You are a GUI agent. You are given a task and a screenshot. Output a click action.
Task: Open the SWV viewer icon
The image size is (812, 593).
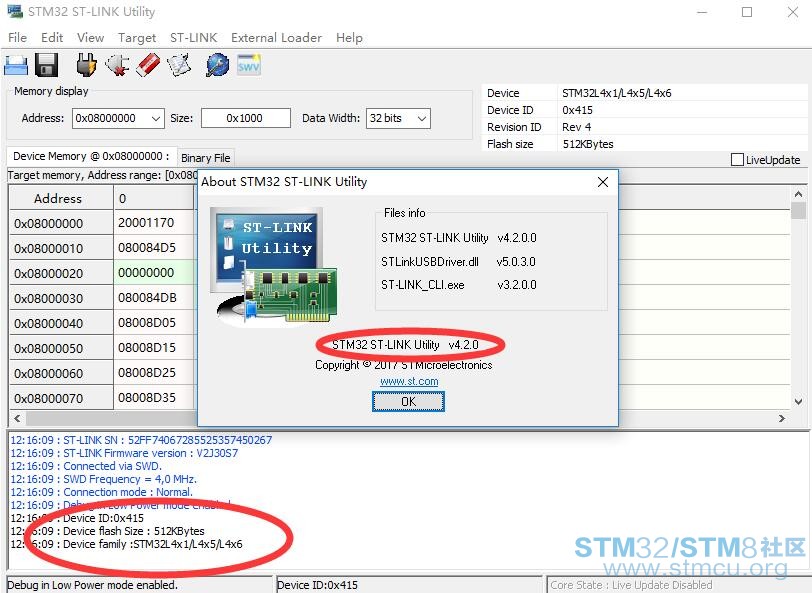249,65
